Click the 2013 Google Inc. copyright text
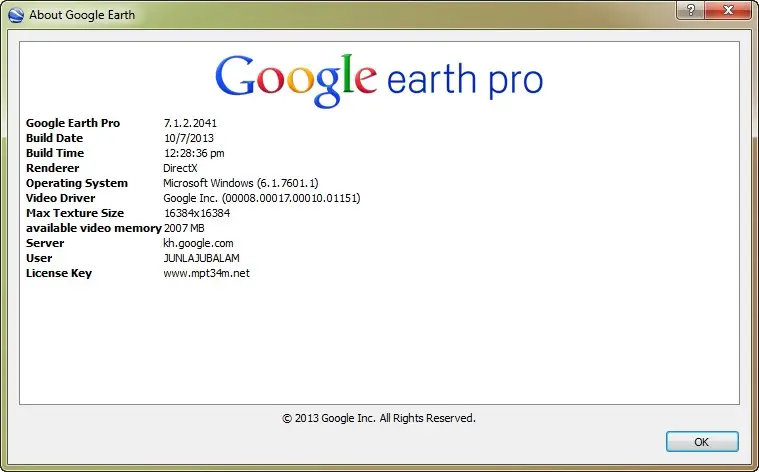This screenshot has height=472, width=759. (x=379, y=418)
